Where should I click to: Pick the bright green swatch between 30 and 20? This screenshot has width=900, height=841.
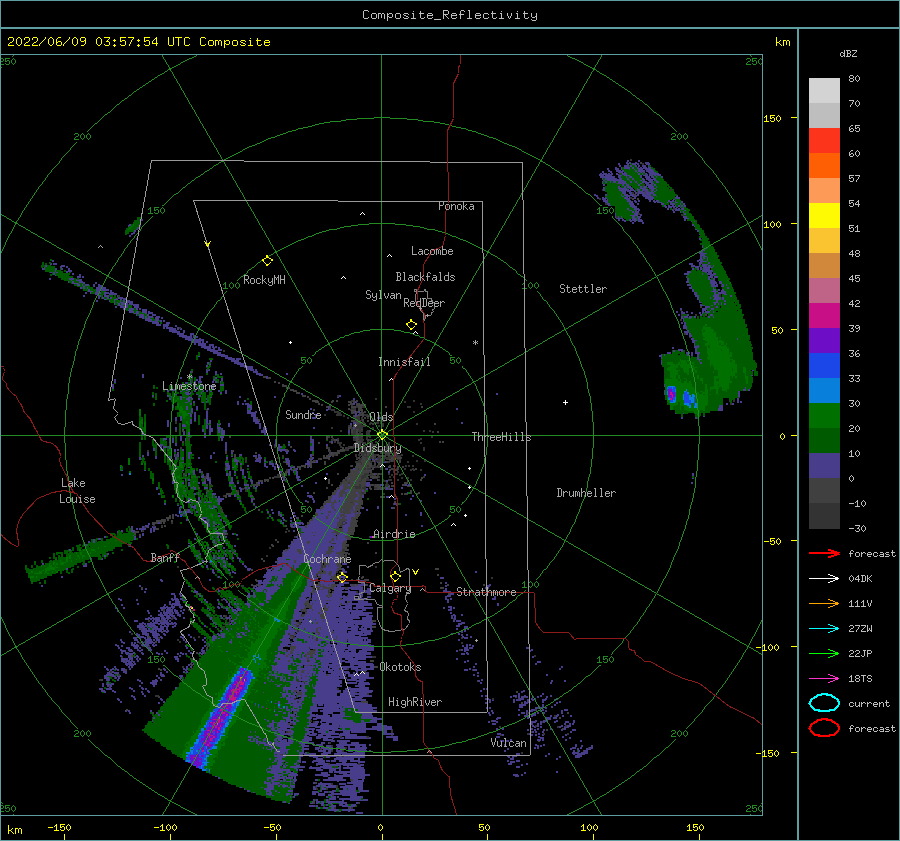pos(824,416)
